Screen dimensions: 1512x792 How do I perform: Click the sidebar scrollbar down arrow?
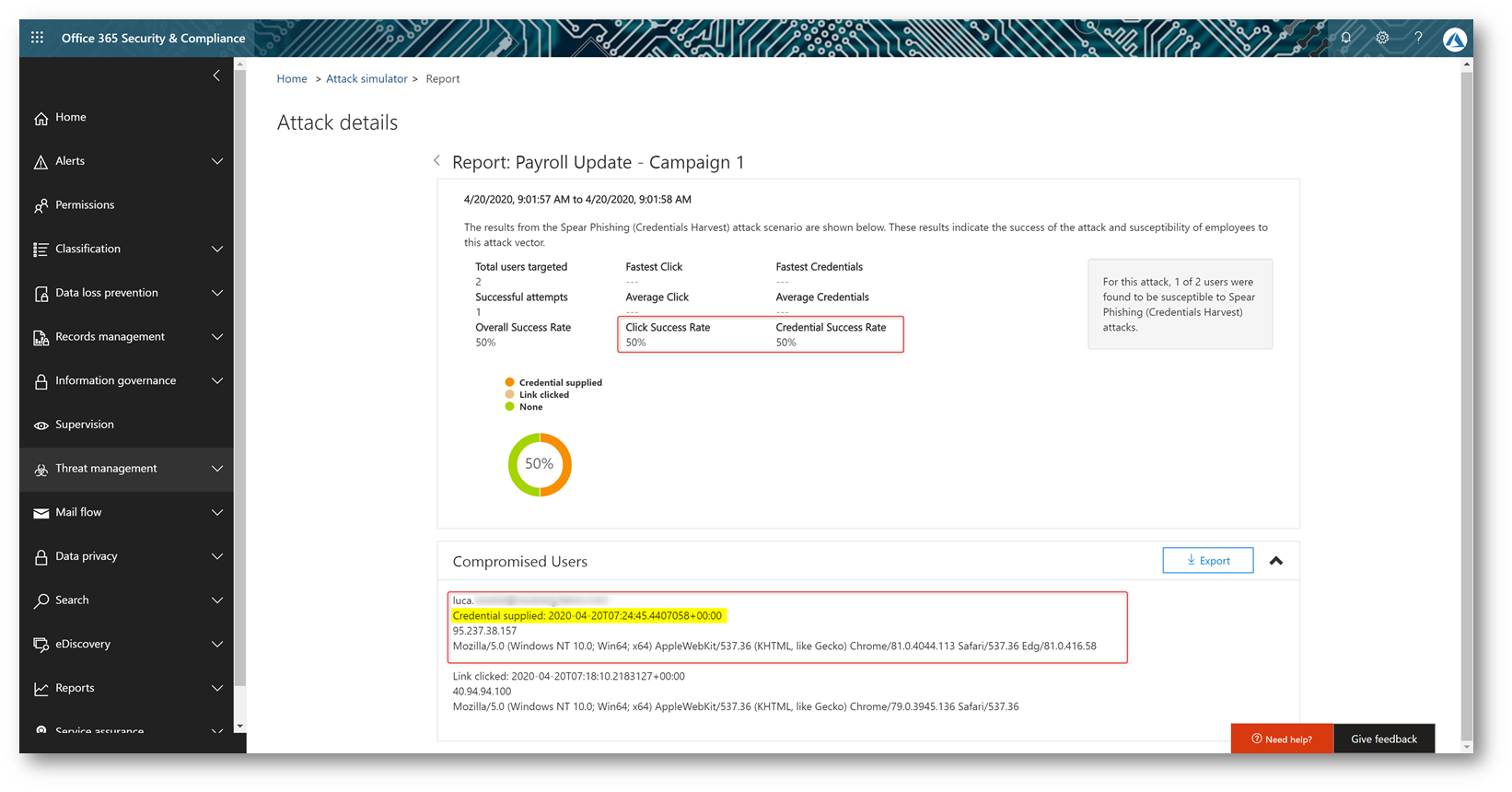tap(240, 726)
